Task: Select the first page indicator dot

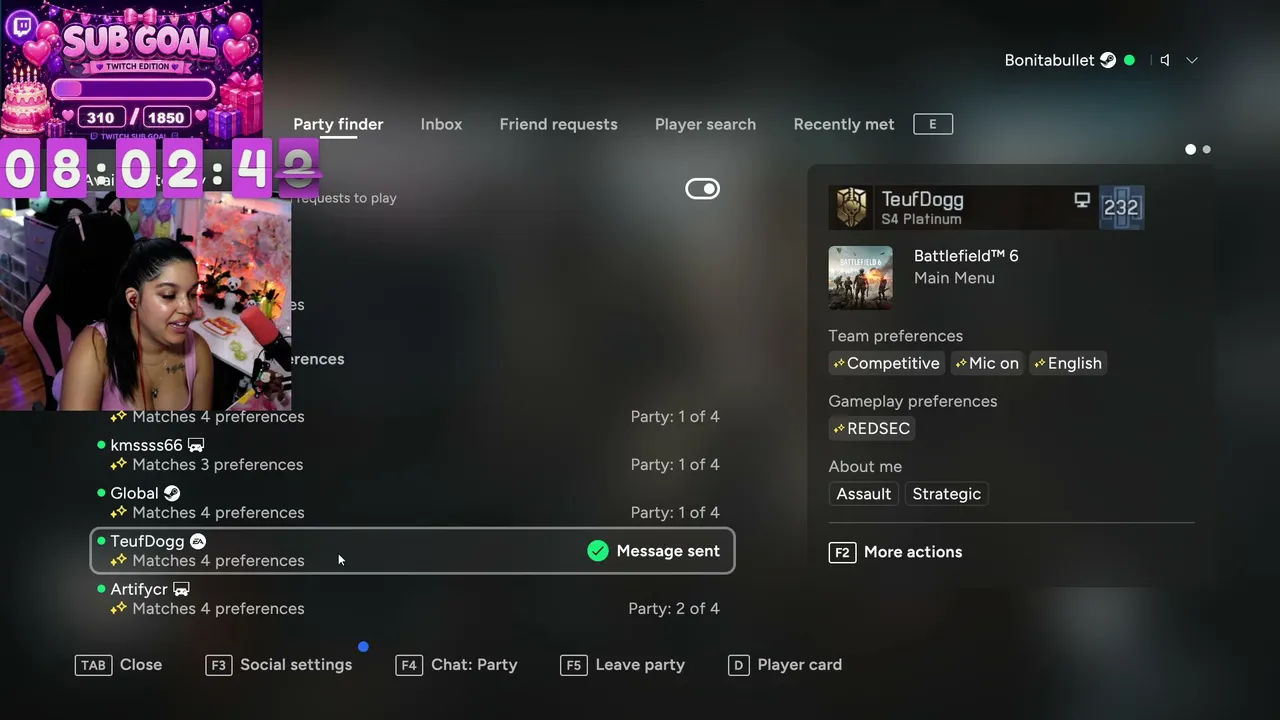Action: click(1190, 149)
